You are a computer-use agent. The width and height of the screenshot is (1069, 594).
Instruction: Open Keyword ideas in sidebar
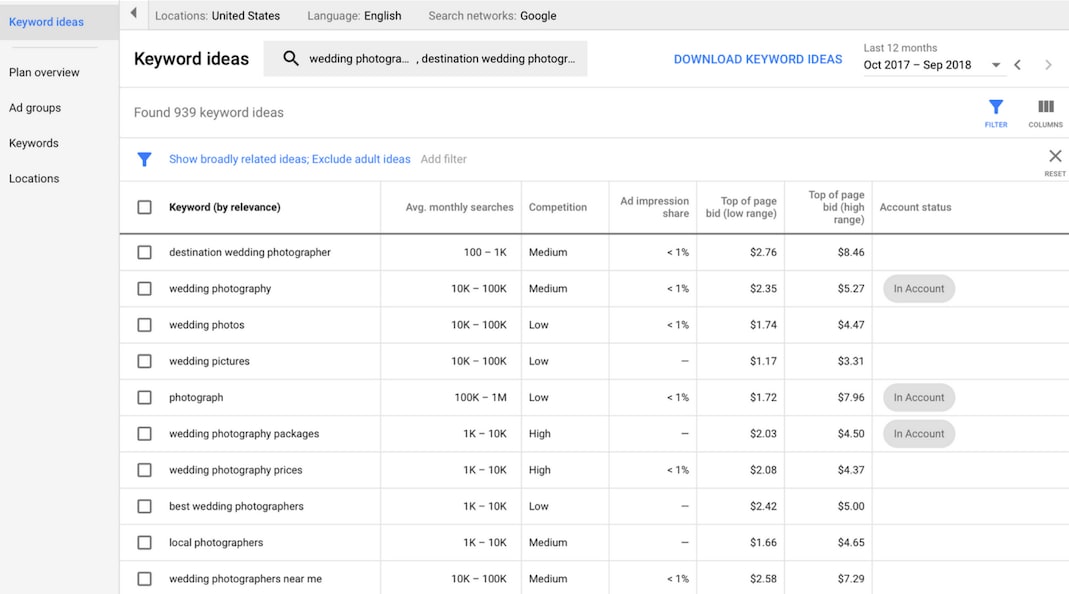pos(46,22)
